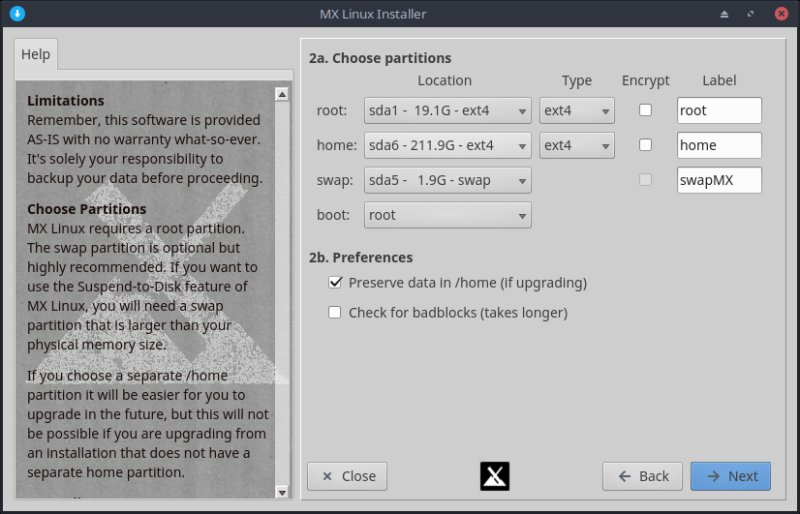Go Back to previous step
Viewport: 800px width, 514px height.
pyautogui.click(x=643, y=476)
